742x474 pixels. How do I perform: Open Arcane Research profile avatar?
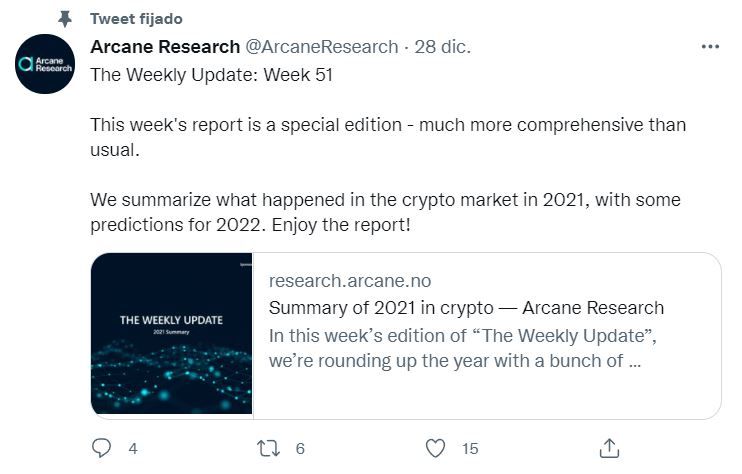coord(45,64)
